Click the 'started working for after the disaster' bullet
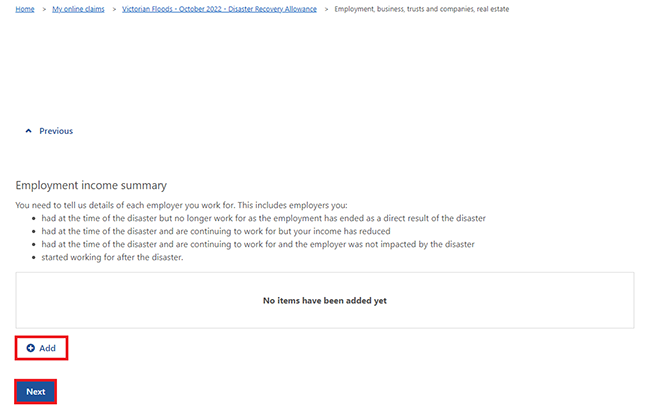 (112, 257)
